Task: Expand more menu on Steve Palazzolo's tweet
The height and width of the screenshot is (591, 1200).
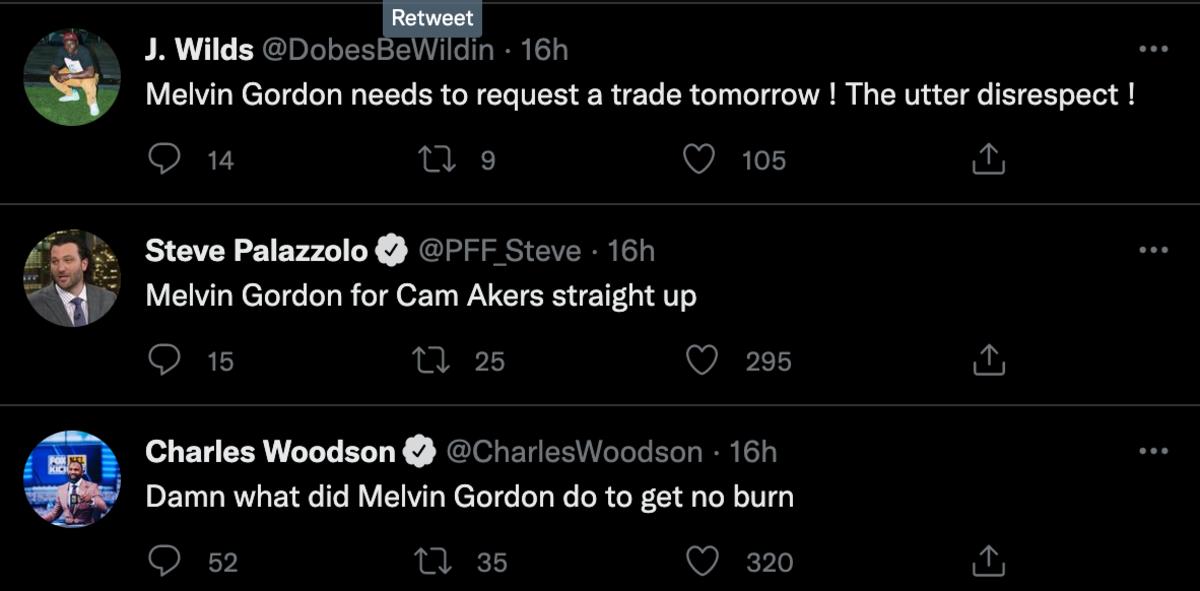Action: (x=1153, y=250)
